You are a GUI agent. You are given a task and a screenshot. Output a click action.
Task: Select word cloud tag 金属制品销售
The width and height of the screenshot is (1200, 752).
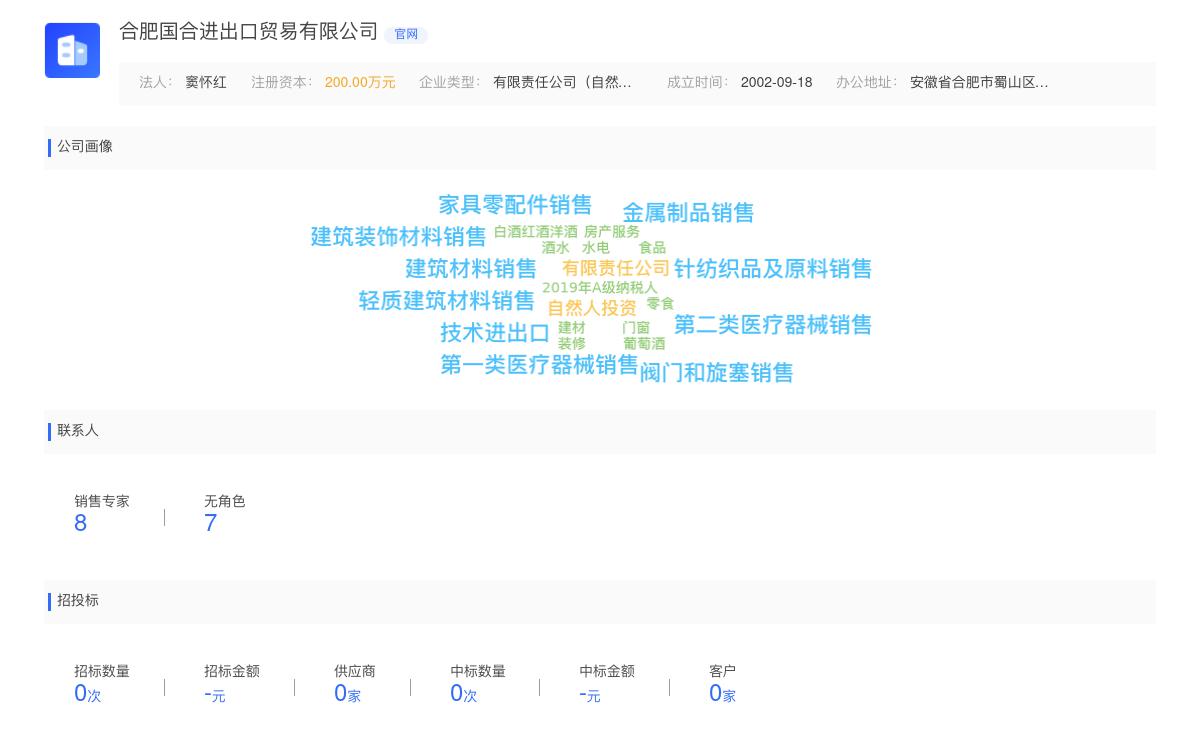(x=688, y=213)
